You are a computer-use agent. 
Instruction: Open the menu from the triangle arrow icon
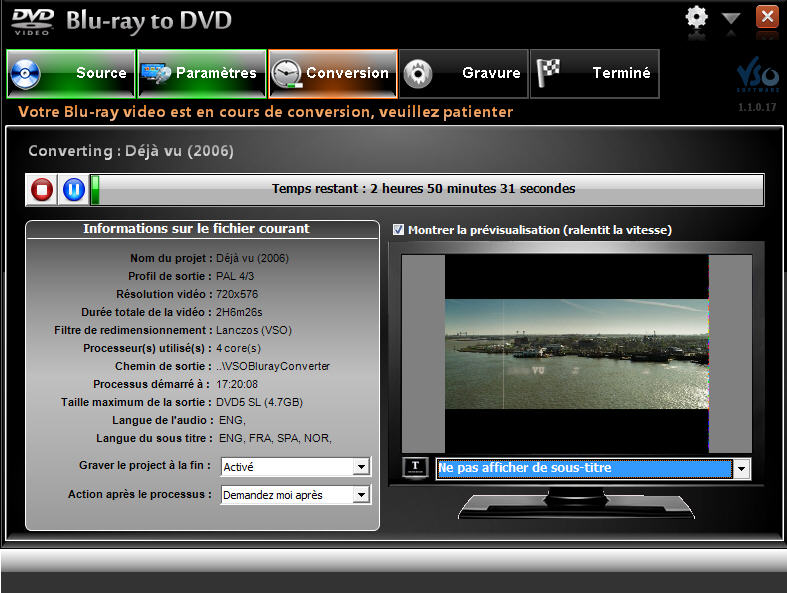click(730, 19)
